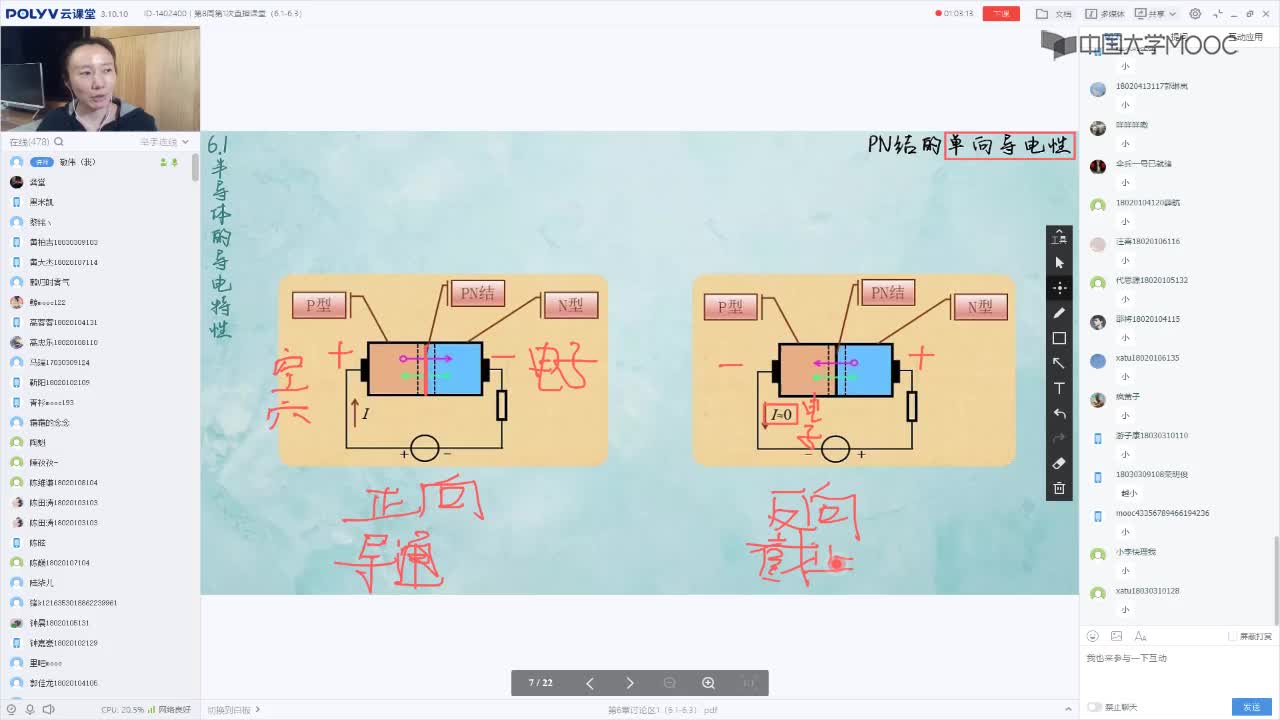Toggle the host's microphone icon
1280x720 pixels.
pos(174,162)
